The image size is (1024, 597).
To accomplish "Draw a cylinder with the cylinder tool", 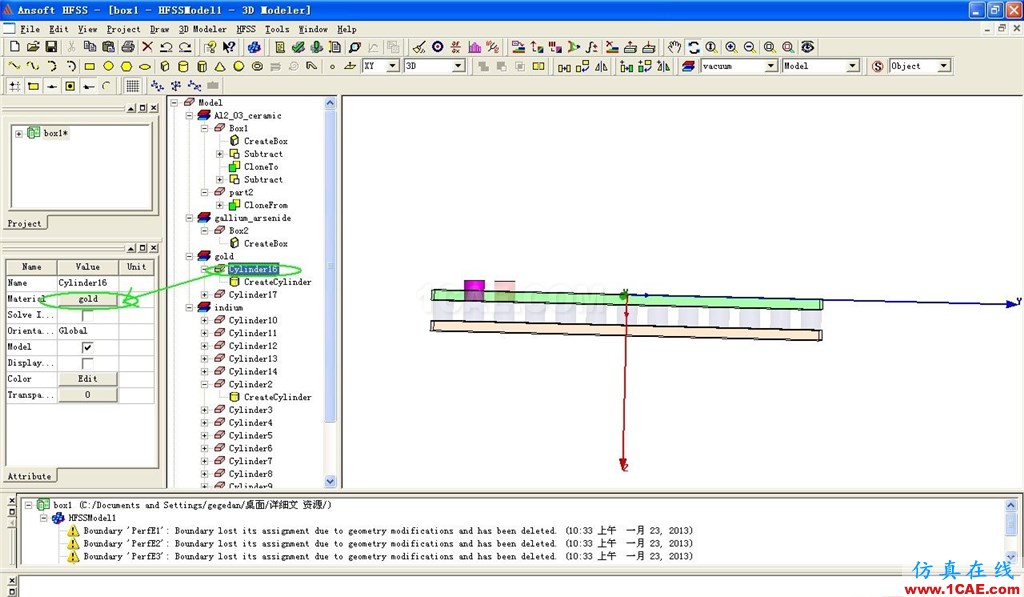I will (184, 66).
